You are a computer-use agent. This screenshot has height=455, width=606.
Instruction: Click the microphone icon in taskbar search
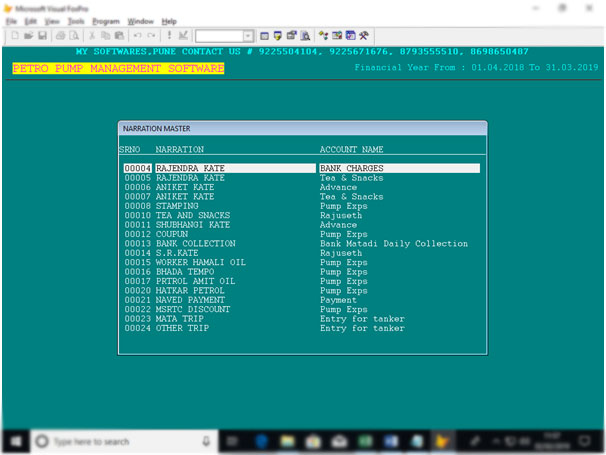pyautogui.click(x=206, y=441)
